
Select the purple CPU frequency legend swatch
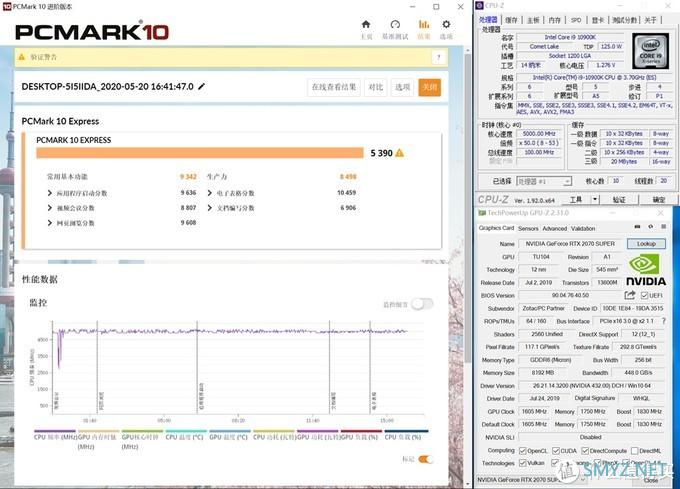55,431
